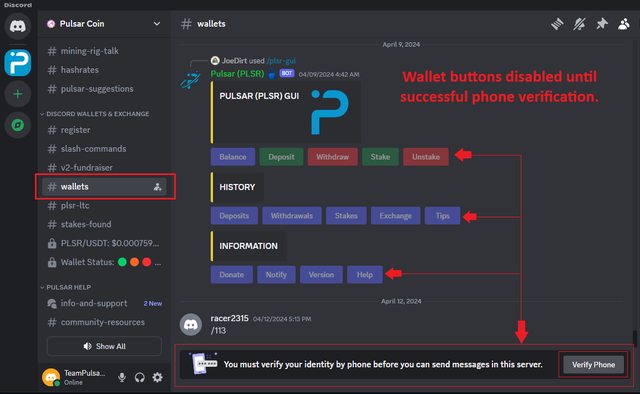
Task: Click the Notify button
Action: click(x=276, y=275)
